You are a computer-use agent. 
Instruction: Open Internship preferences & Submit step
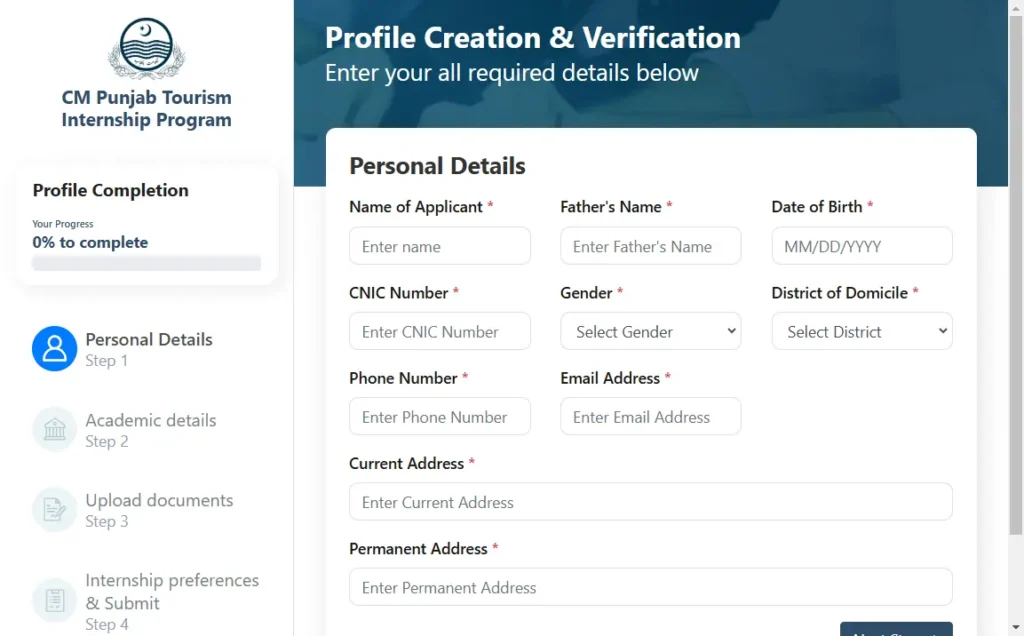(172, 601)
